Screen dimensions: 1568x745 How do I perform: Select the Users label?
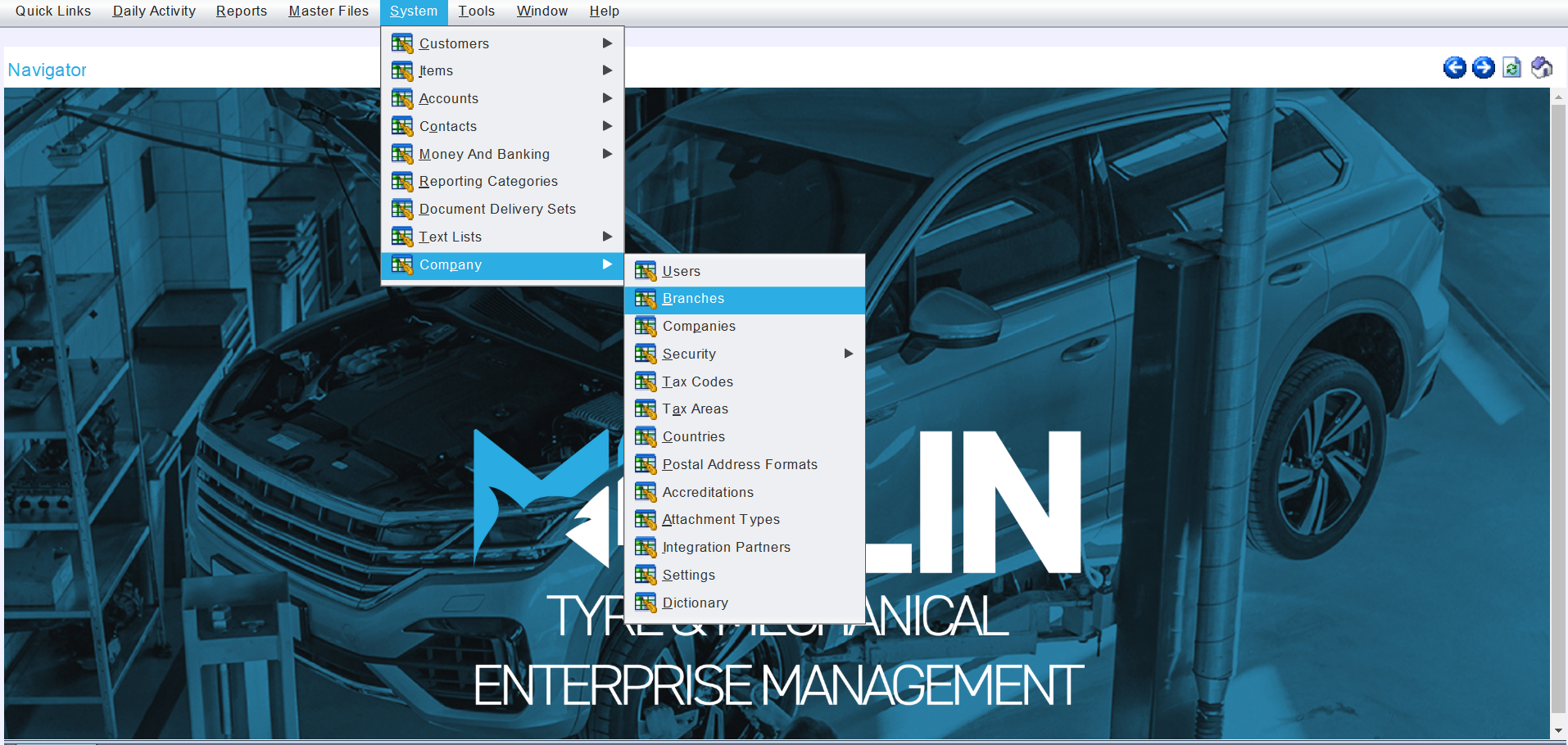682,271
